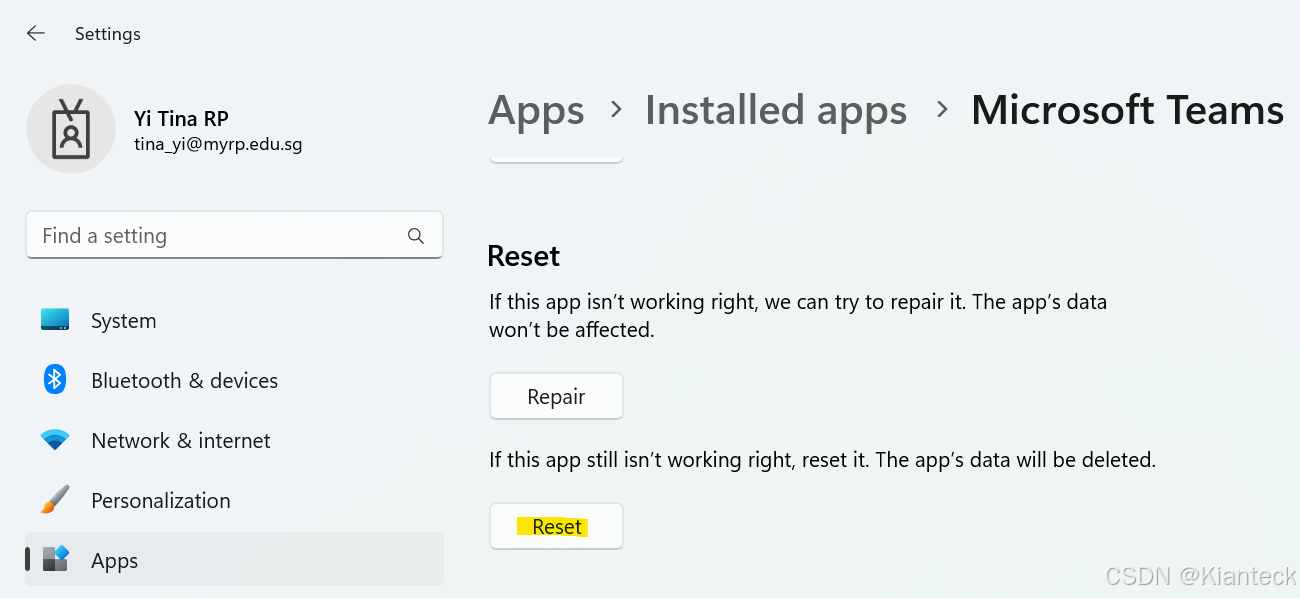Click the System monitor icon
Viewport: 1300px width, 598px height.
pos(55,320)
